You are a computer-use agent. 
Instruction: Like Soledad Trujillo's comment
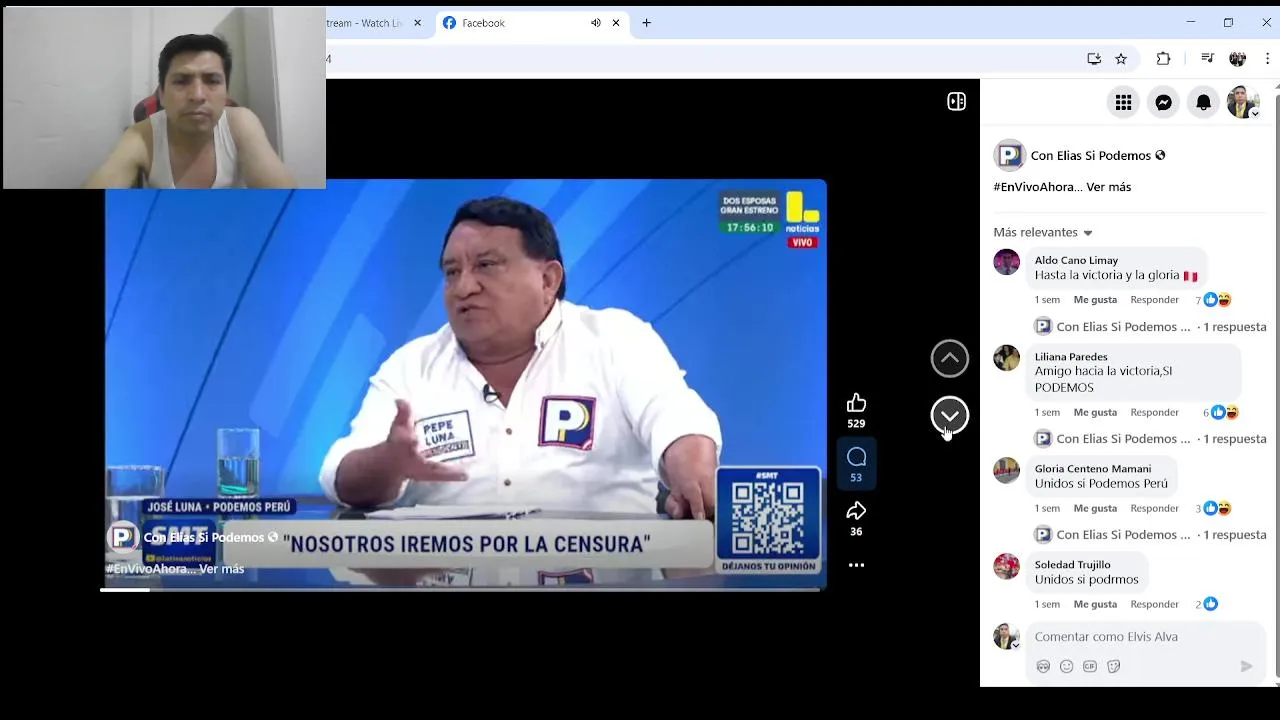1095,604
